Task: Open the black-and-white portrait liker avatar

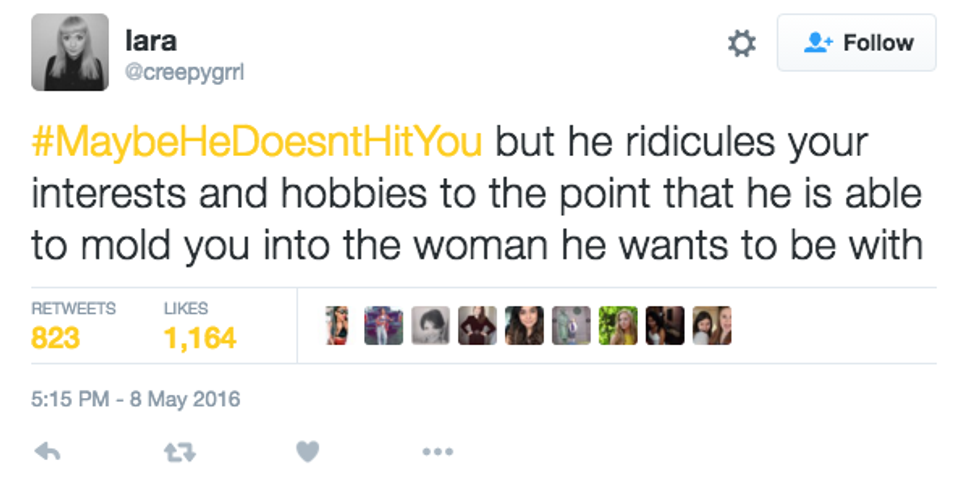Action: tap(431, 325)
